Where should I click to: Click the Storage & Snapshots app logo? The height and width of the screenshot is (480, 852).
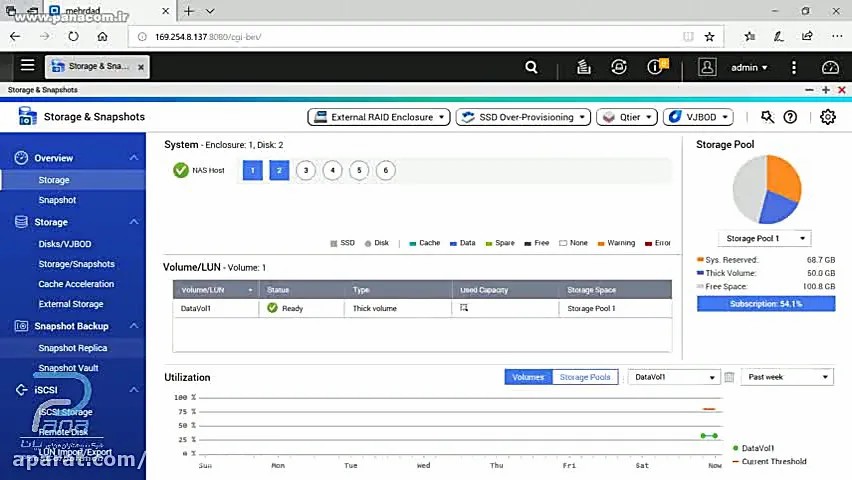[27, 116]
